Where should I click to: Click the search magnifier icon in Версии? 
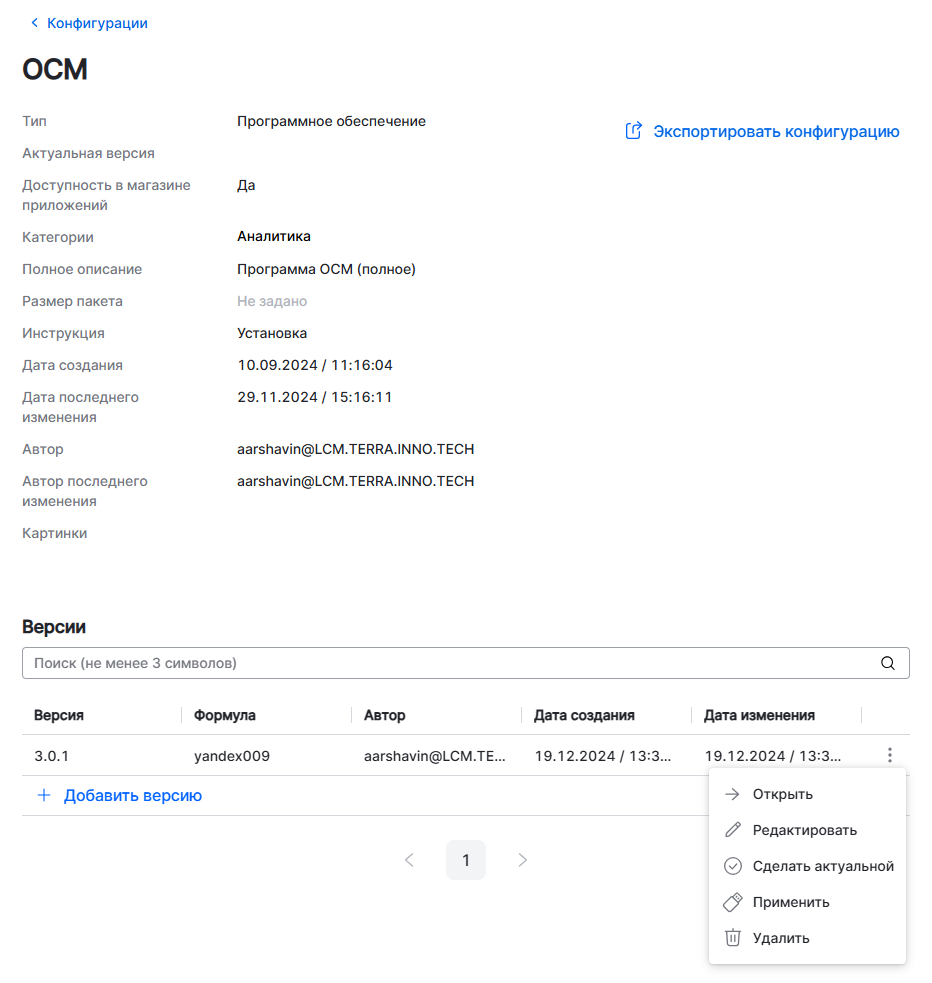click(x=887, y=663)
